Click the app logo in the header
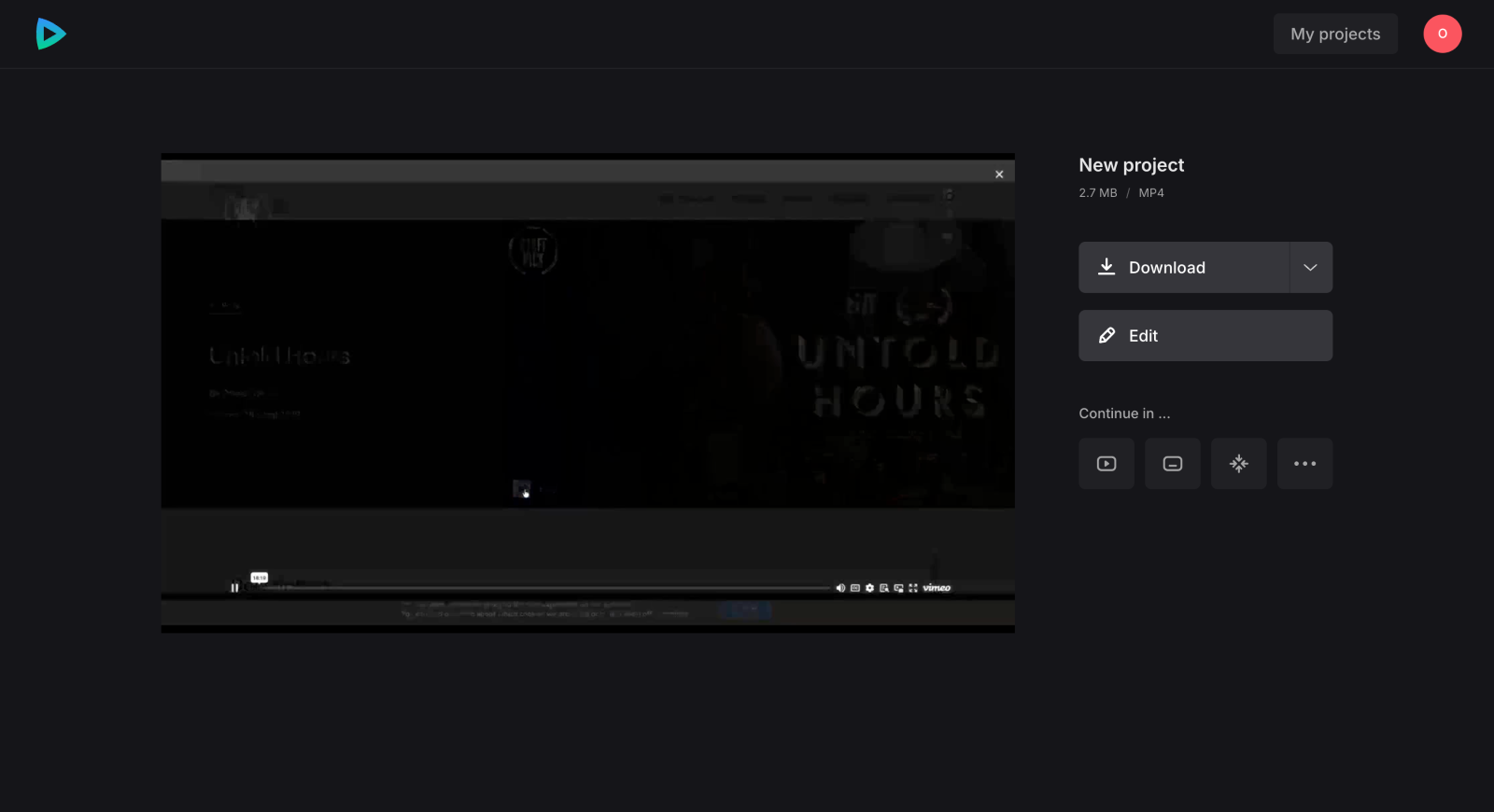Screen dimensions: 1494x812 50,34
